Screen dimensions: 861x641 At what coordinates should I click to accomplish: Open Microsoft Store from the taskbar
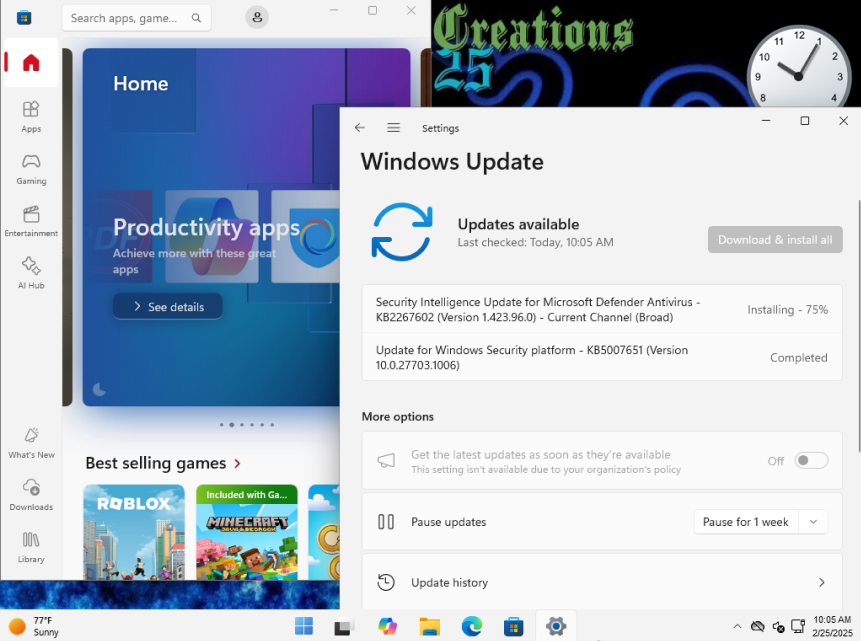513,626
